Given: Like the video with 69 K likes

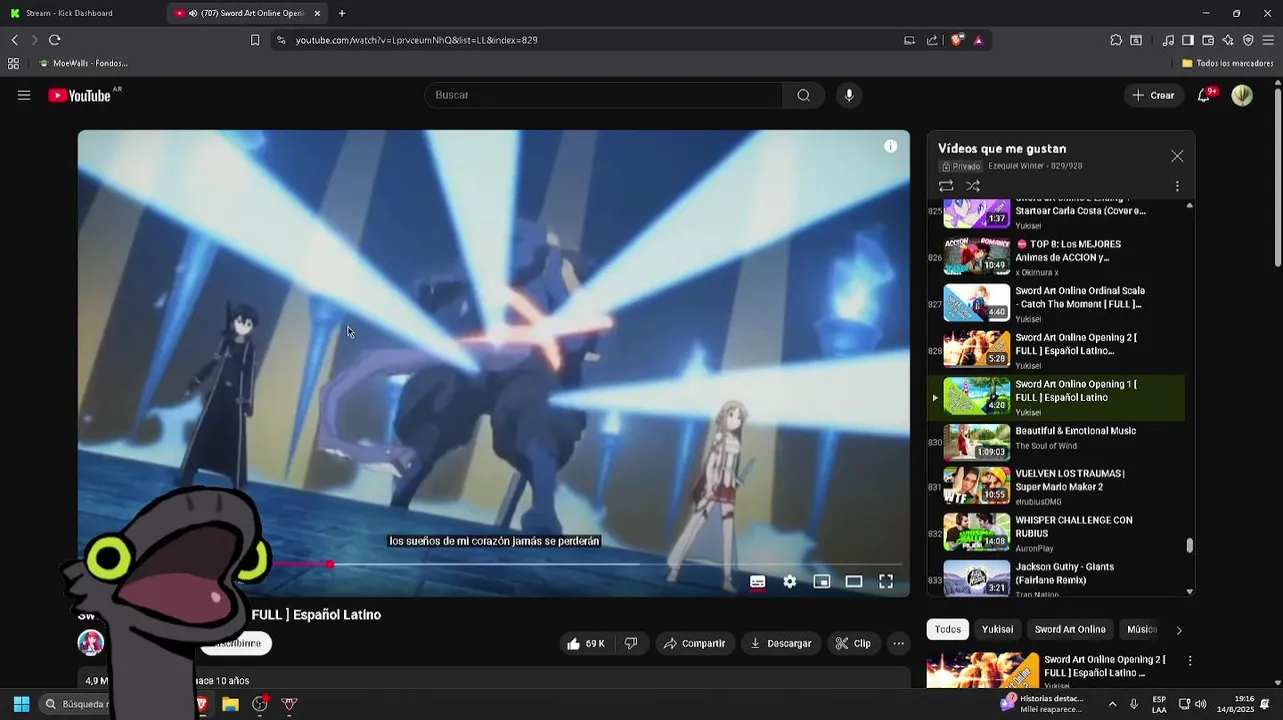Looking at the screenshot, I should tap(586, 643).
